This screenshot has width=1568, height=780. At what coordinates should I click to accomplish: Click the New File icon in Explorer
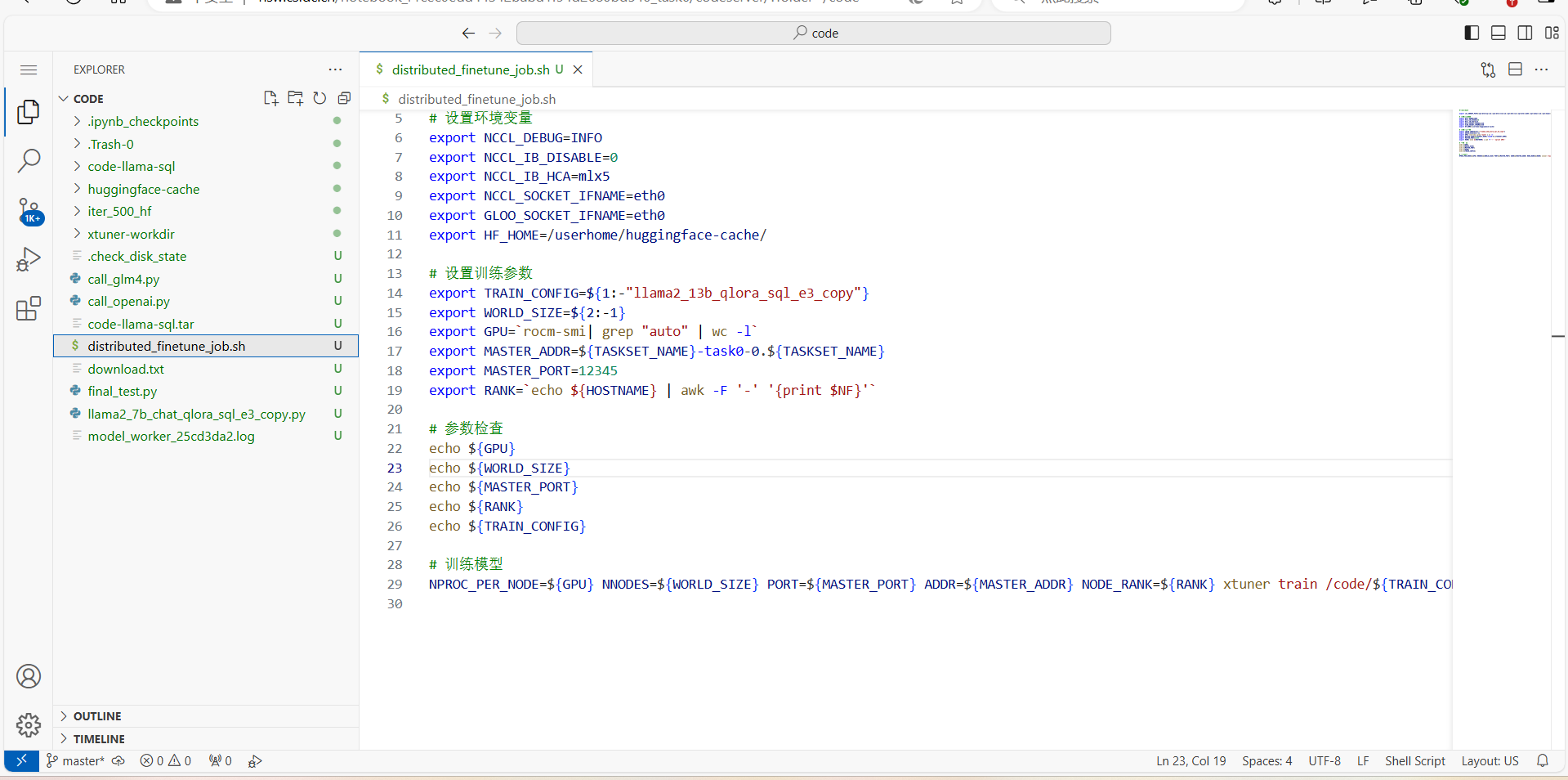pos(270,98)
